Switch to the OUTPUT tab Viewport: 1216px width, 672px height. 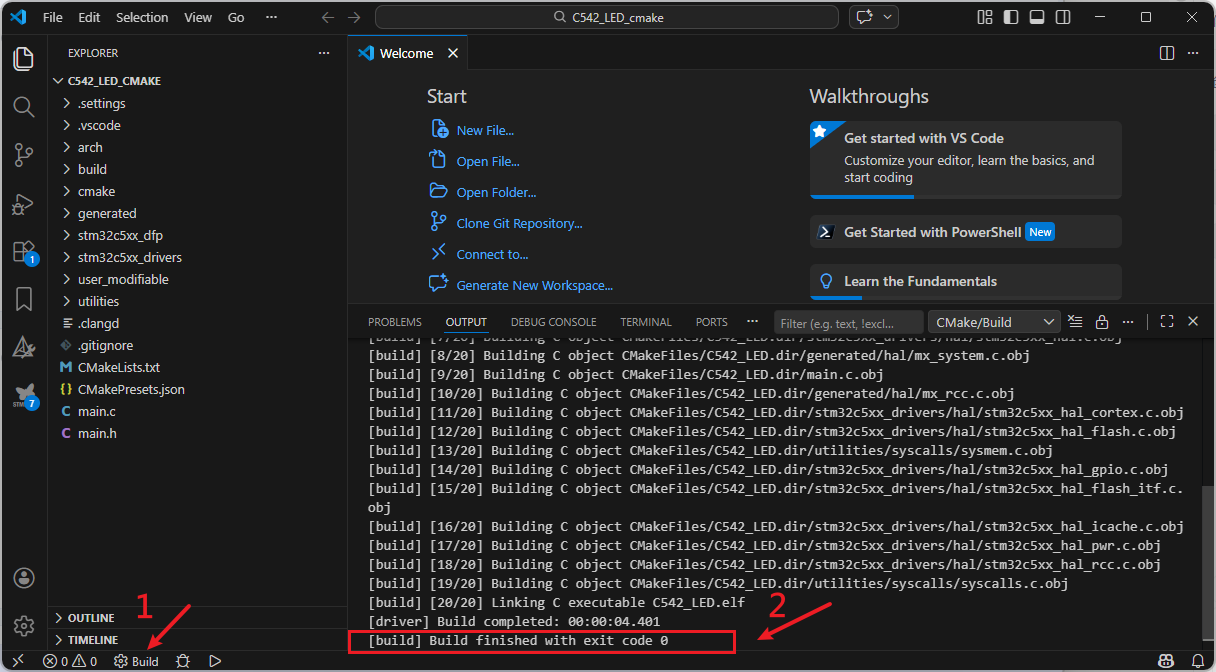pyautogui.click(x=466, y=322)
